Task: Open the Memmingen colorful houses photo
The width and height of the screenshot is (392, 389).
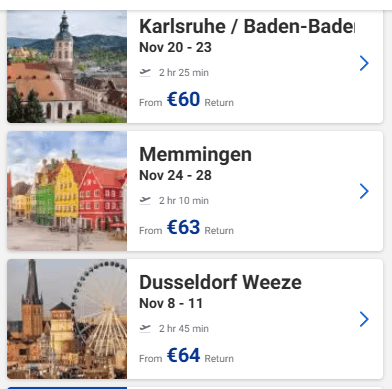Action: [67, 191]
